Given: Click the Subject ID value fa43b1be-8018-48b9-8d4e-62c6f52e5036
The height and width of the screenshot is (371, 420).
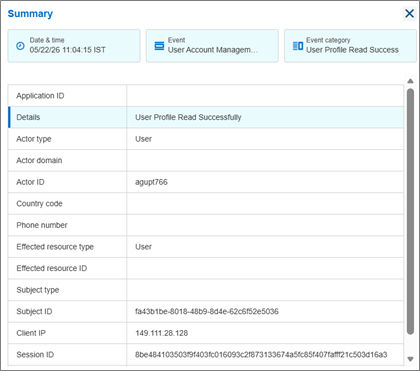Looking at the screenshot, I should pos(207,311).
